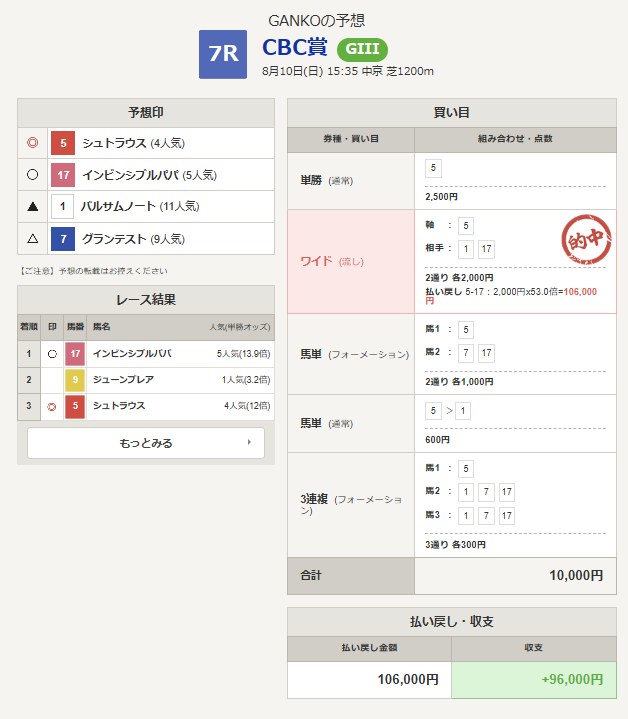Click ジューンブレア in race results

click(x=123, y=380)
